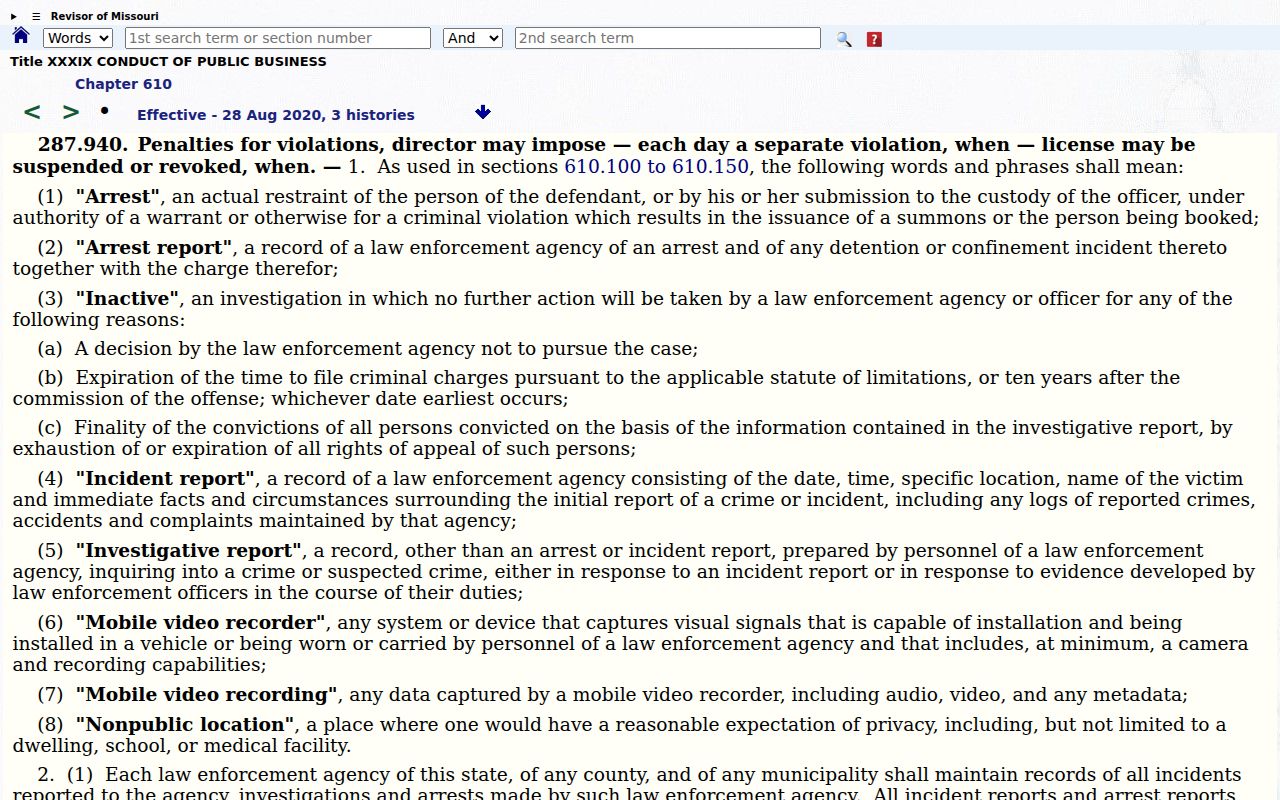Click the black dot beside the navigation chevrons
Viewport: 1280px width, 800px height.
pos(104,110)
